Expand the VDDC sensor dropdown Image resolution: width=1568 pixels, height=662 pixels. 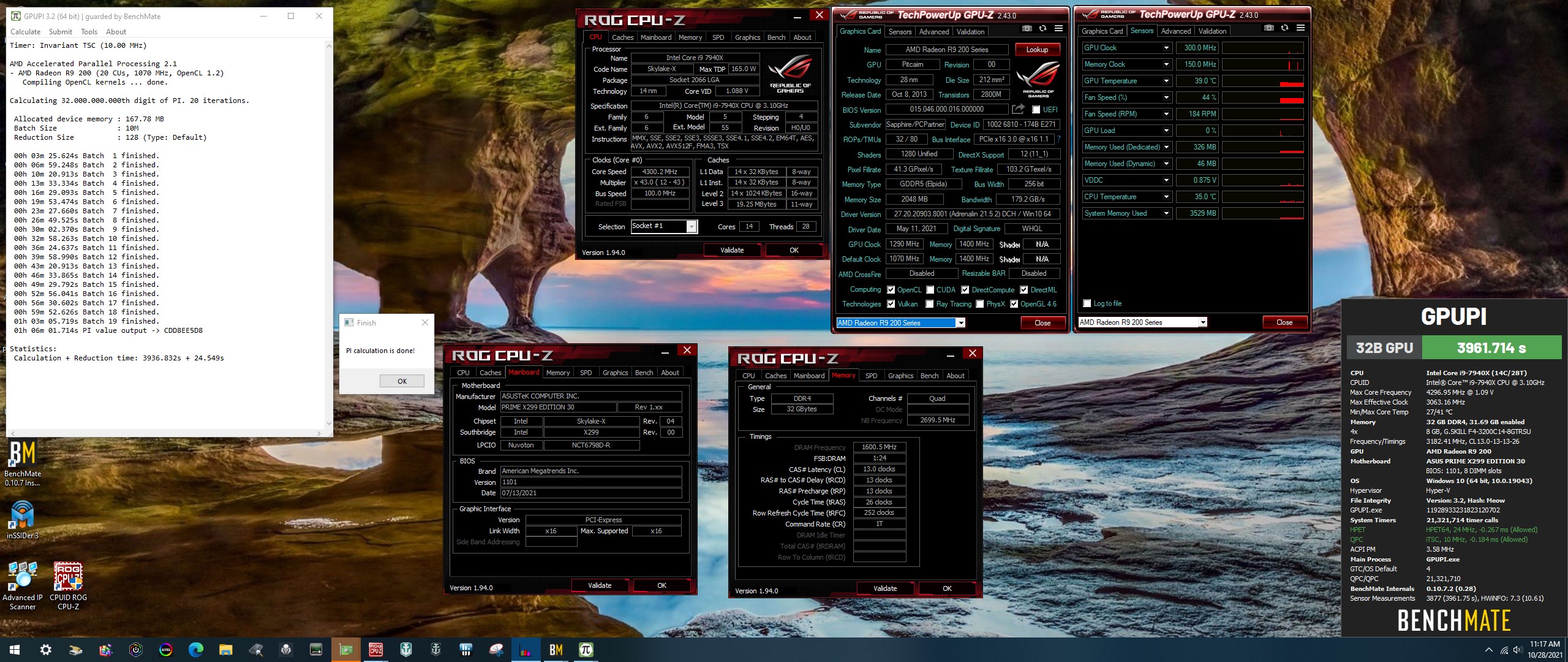(x=1166, y=180)
